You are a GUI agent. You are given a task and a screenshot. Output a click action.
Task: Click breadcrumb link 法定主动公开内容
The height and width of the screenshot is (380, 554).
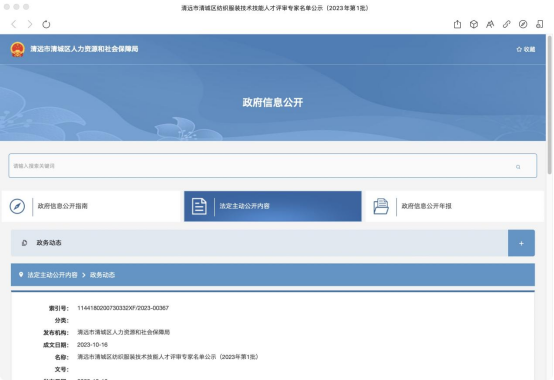(x=53, y=275)
